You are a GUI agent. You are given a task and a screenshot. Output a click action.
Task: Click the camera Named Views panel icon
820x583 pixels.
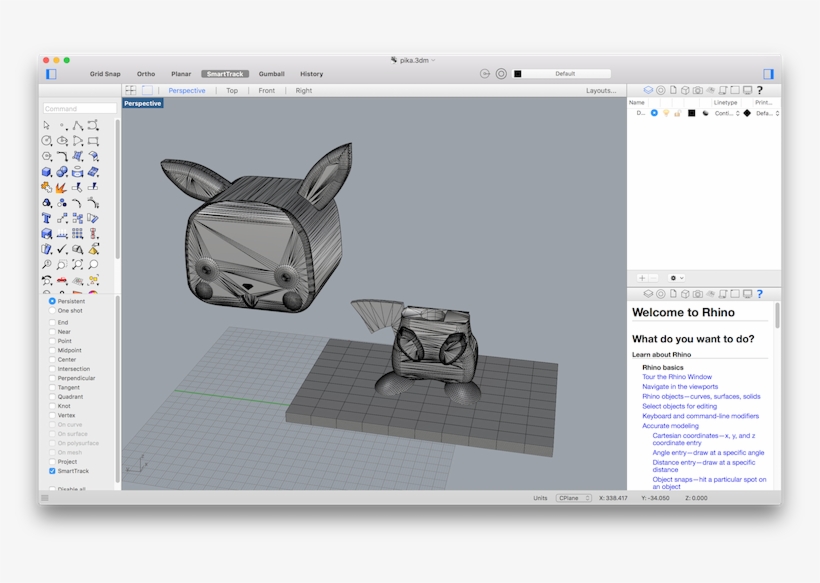(x=698, y=90)
